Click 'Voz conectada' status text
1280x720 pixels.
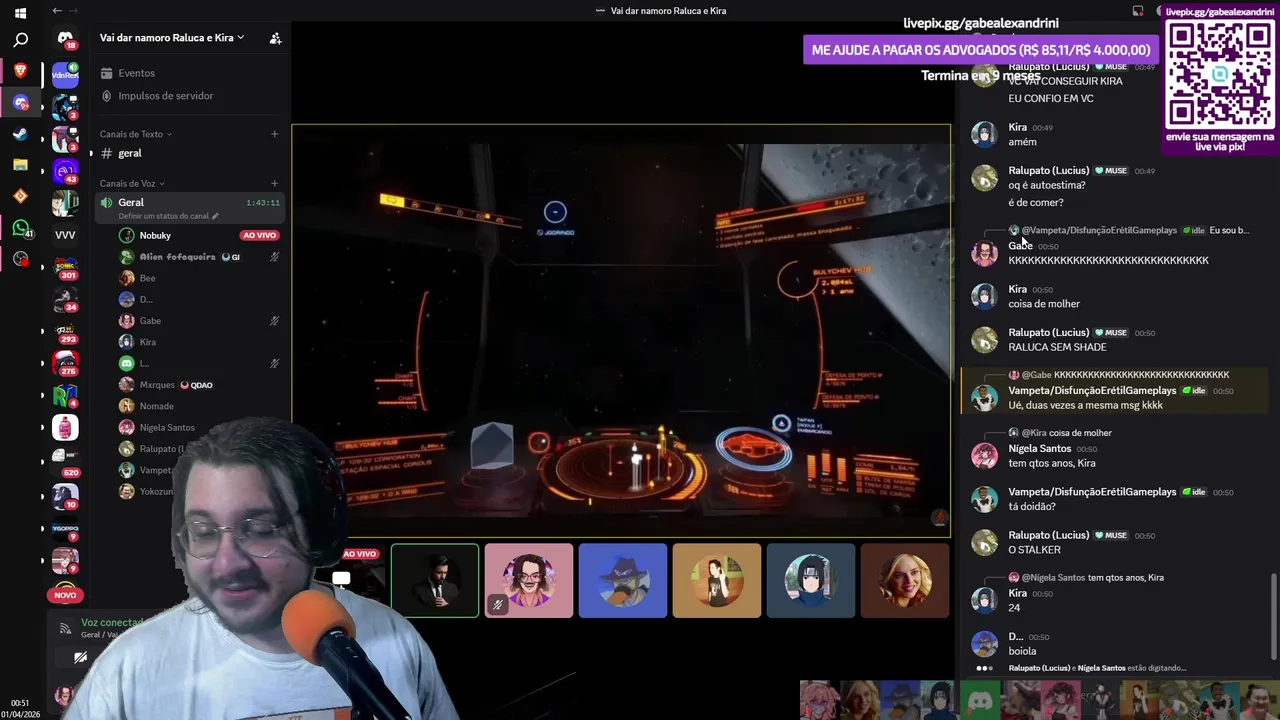pos(113,622)
